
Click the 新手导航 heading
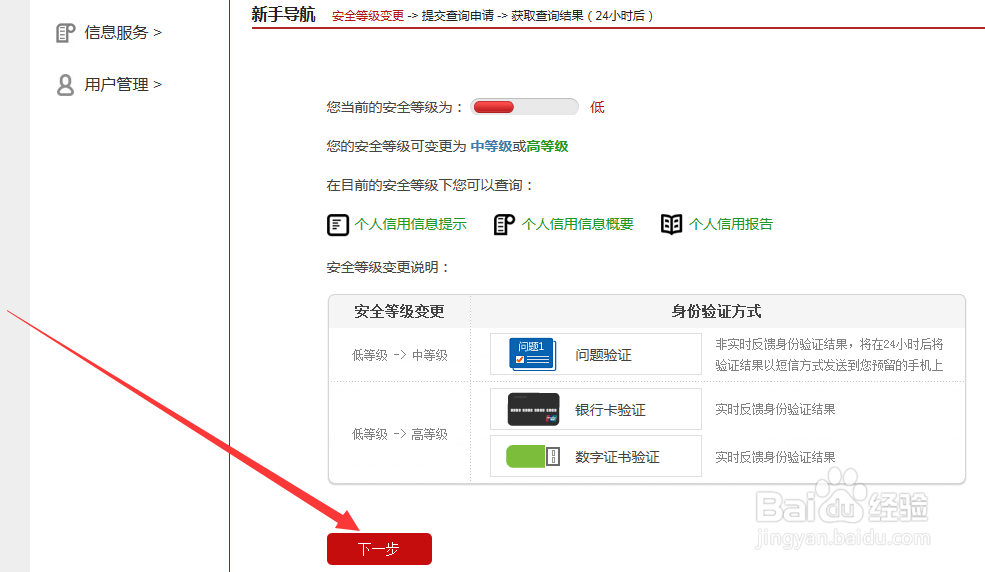pos(283,14)
